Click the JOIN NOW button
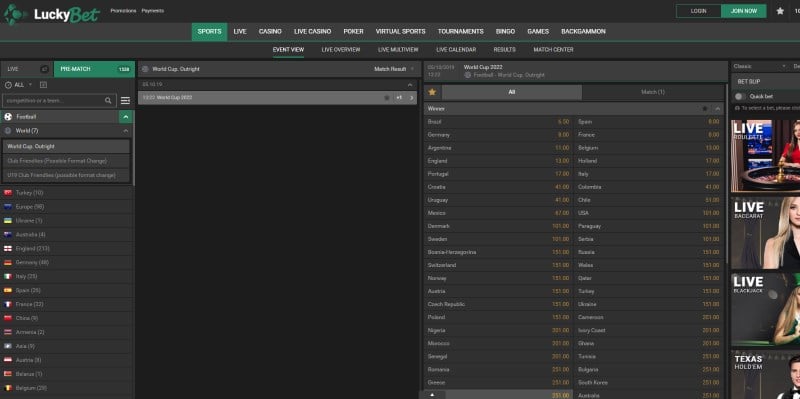 744,11
